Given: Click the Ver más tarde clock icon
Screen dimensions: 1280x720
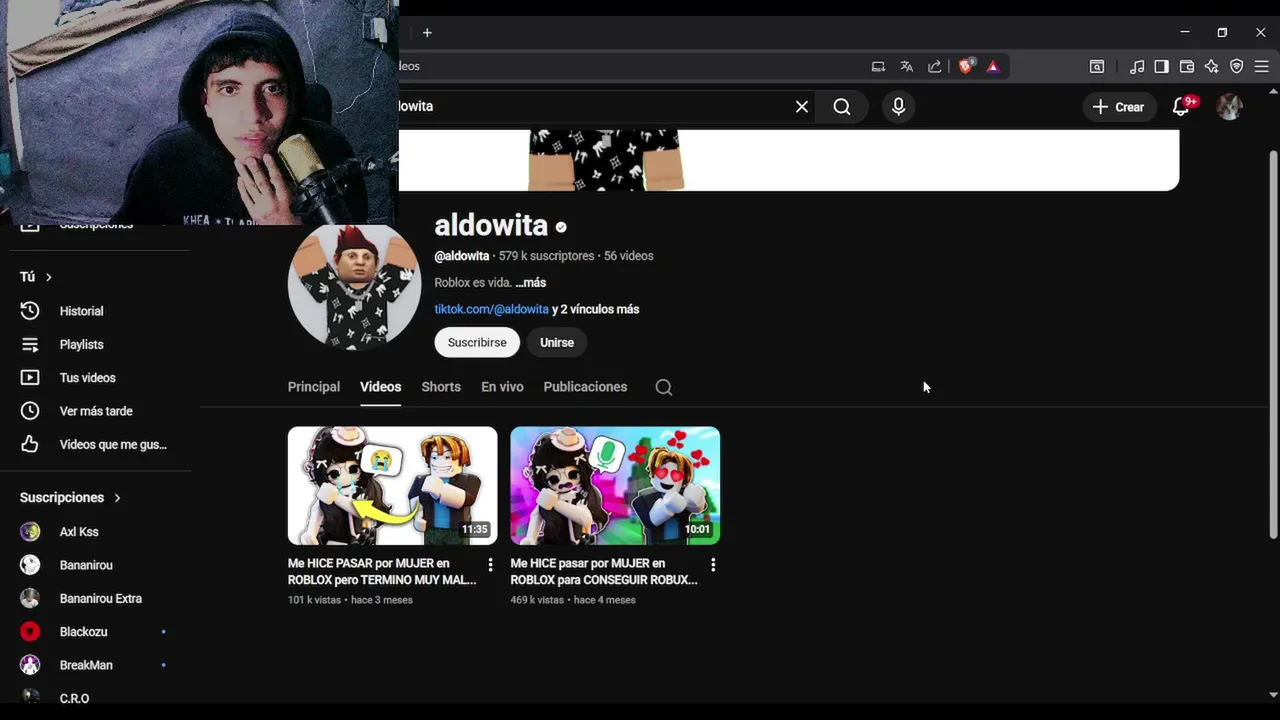Looking at the screenshot, I should click(30, 411).
